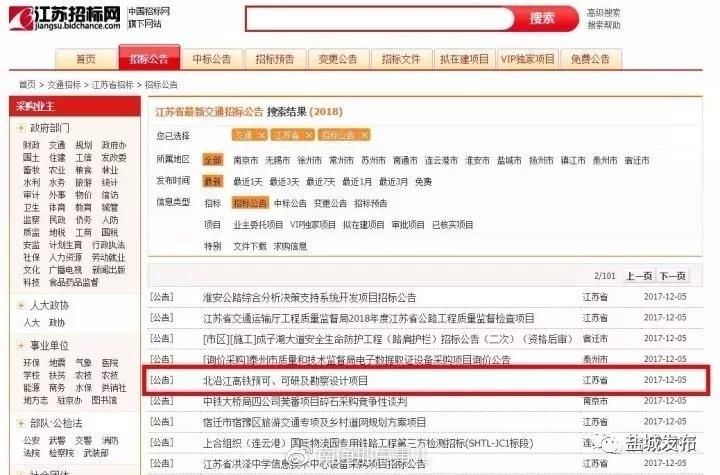Viewport: 720px width, 475px height.
Task: Select 人大 under 人大政协
Action: click(x=31, y=323)
